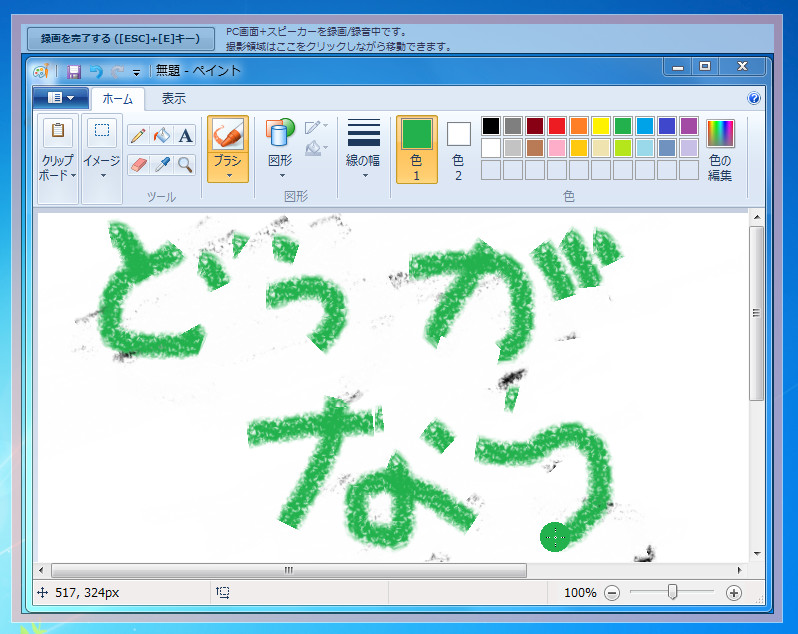Click the zoom out minus button
This screenshot has height=634, width=798.
point(612,593)
